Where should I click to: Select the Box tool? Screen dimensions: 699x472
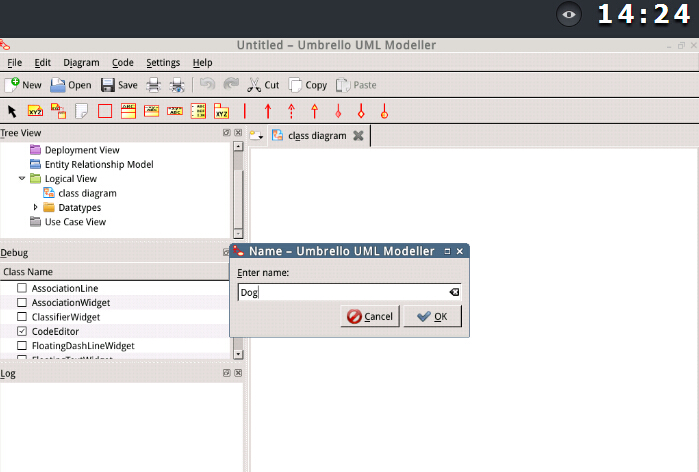pos(105,111)
